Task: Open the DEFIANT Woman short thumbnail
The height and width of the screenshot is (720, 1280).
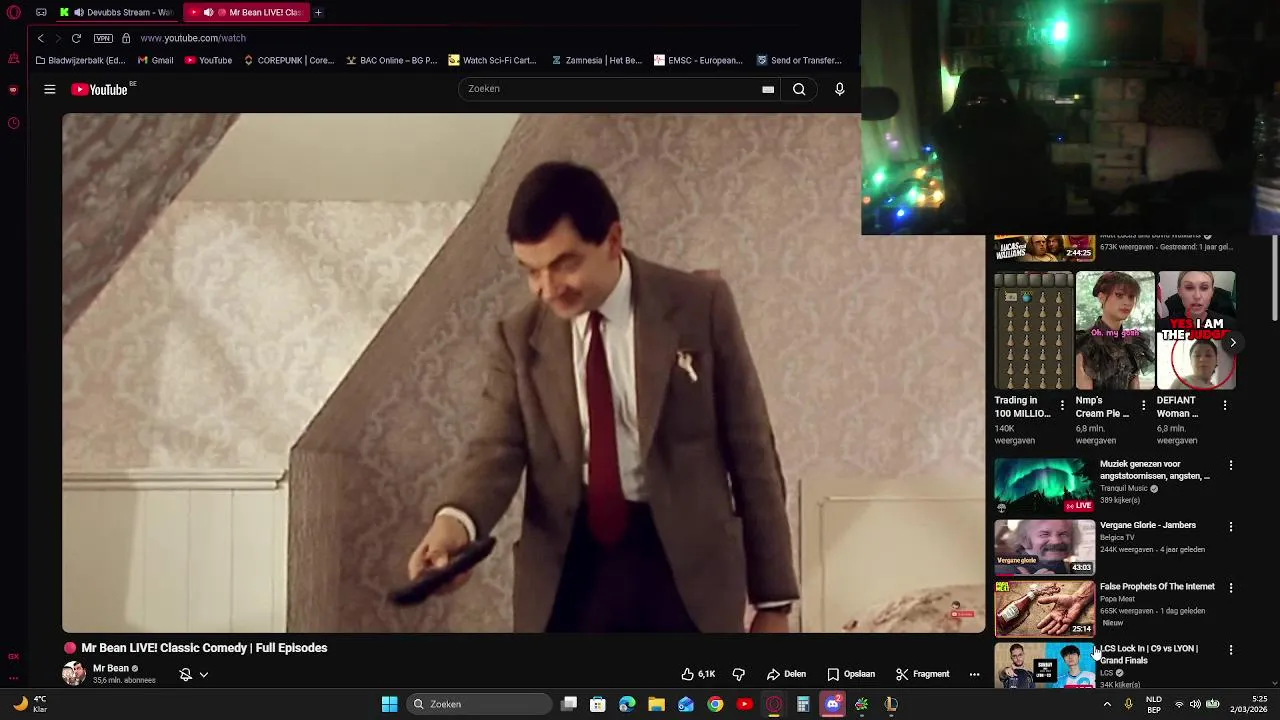Action: (x=1196, y=330)
